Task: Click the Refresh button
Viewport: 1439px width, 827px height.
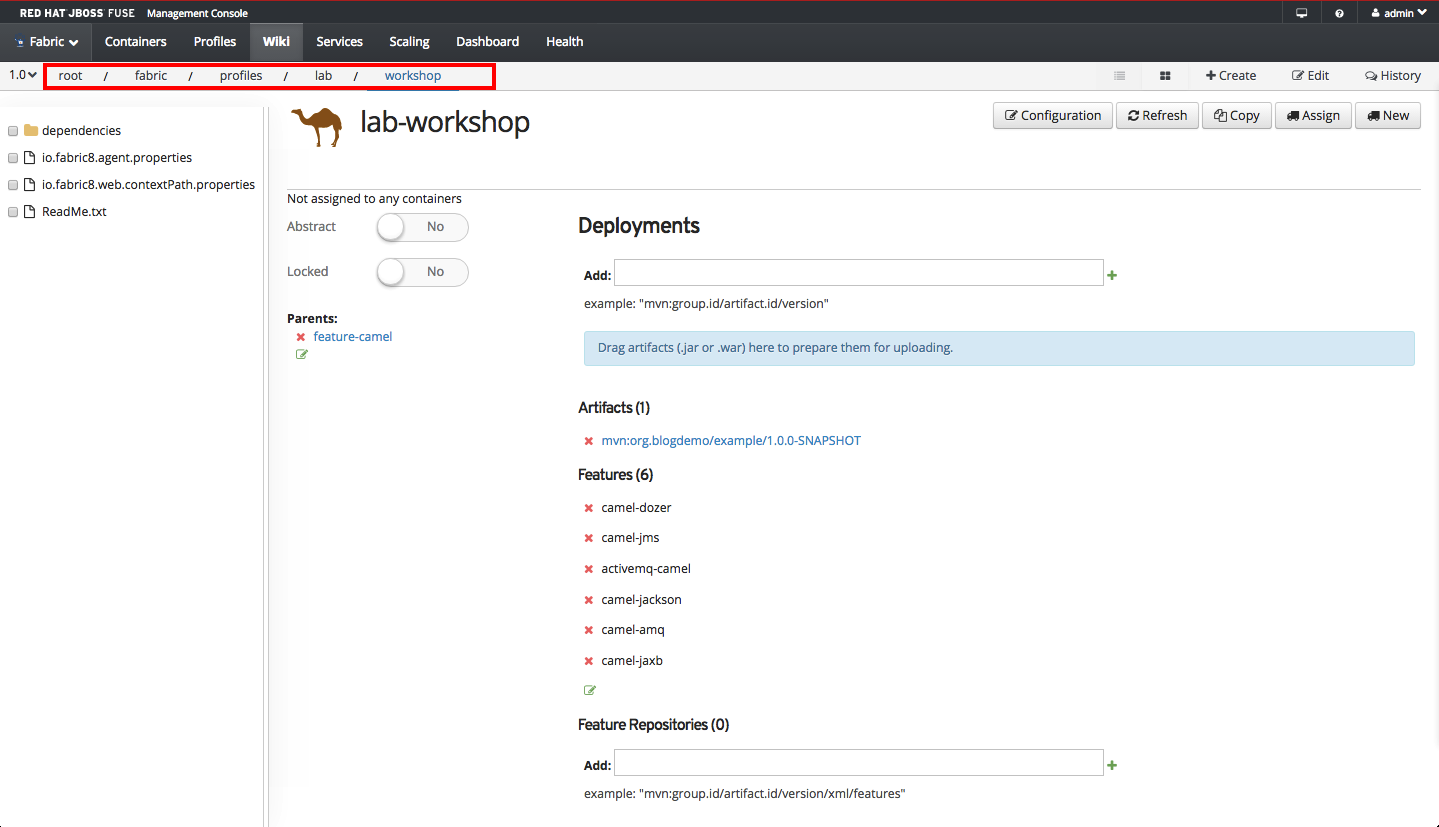Action: click(1157, 116)
